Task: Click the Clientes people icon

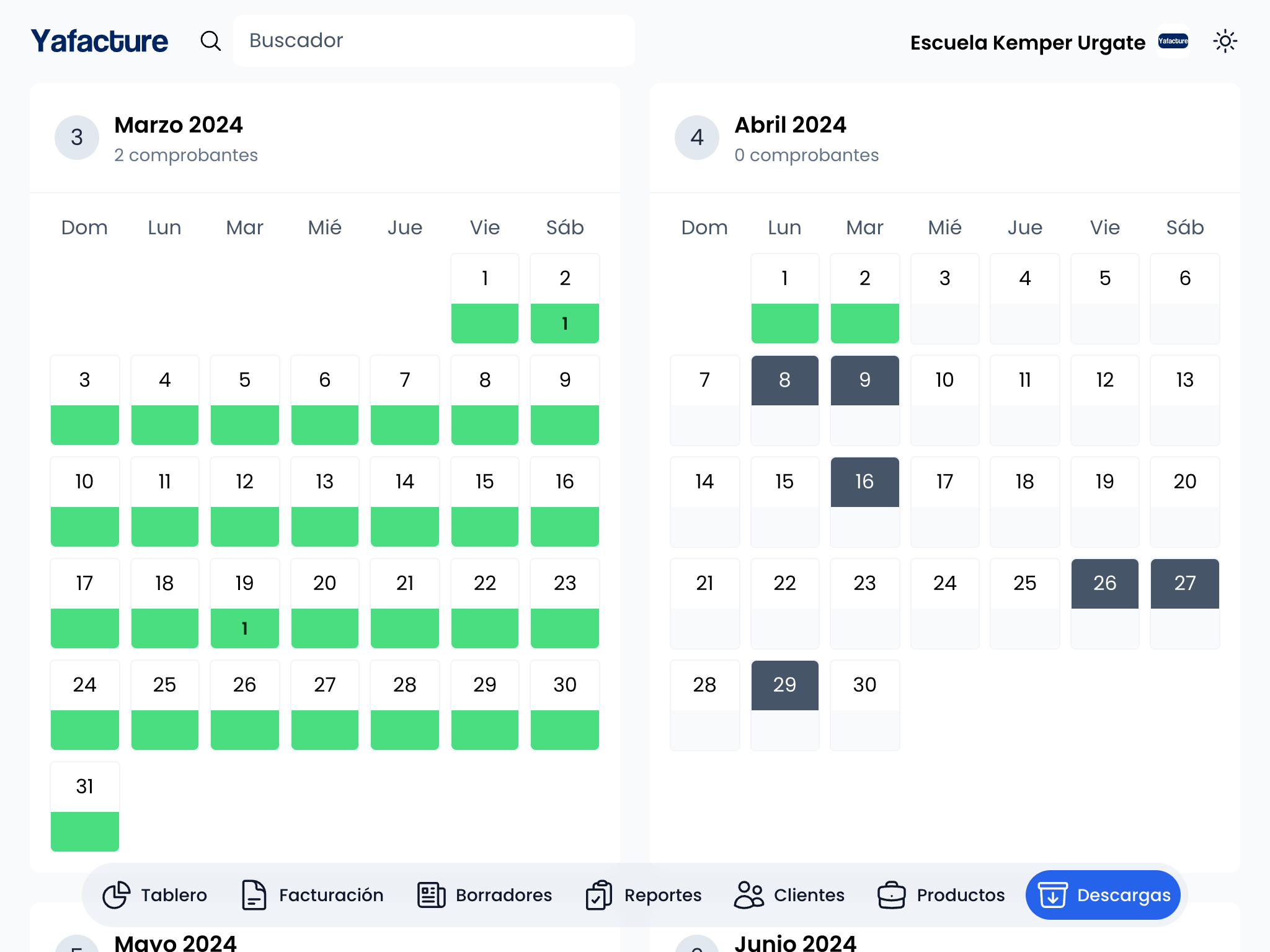Action: (748, 895)
